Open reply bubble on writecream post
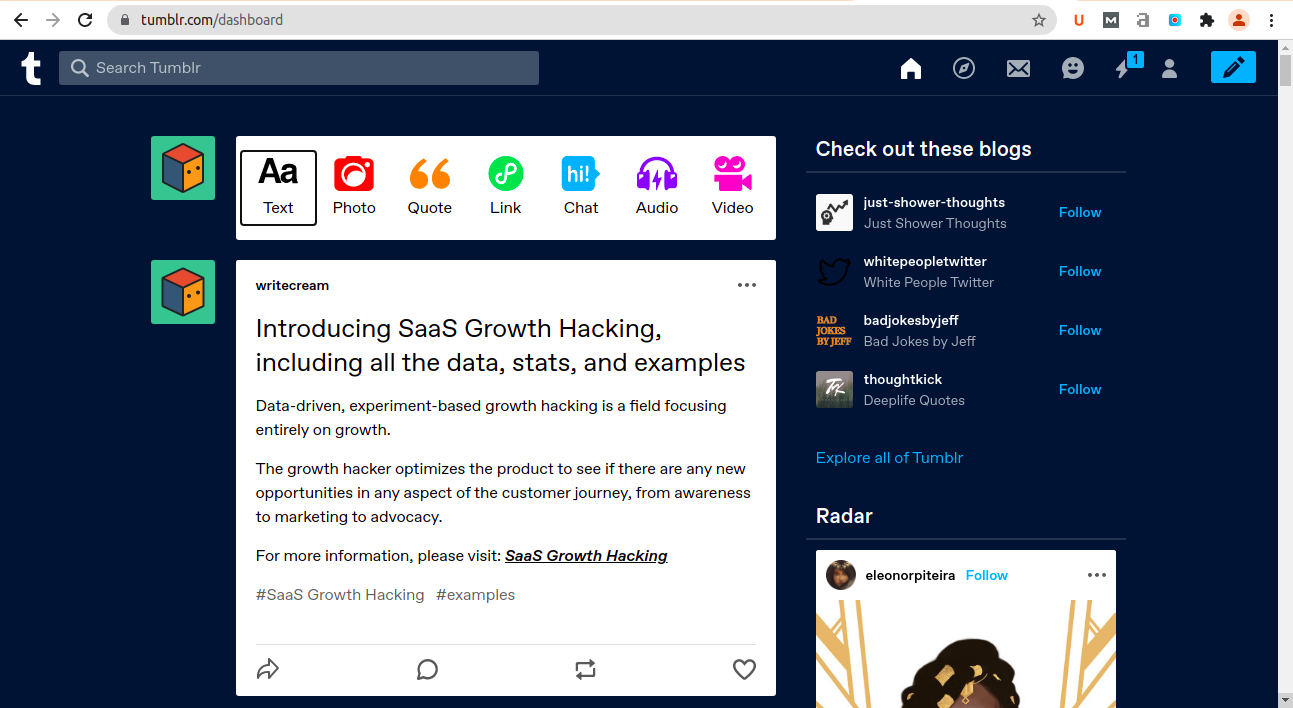This screenshot has height=708, width=1293. (427, 669)
